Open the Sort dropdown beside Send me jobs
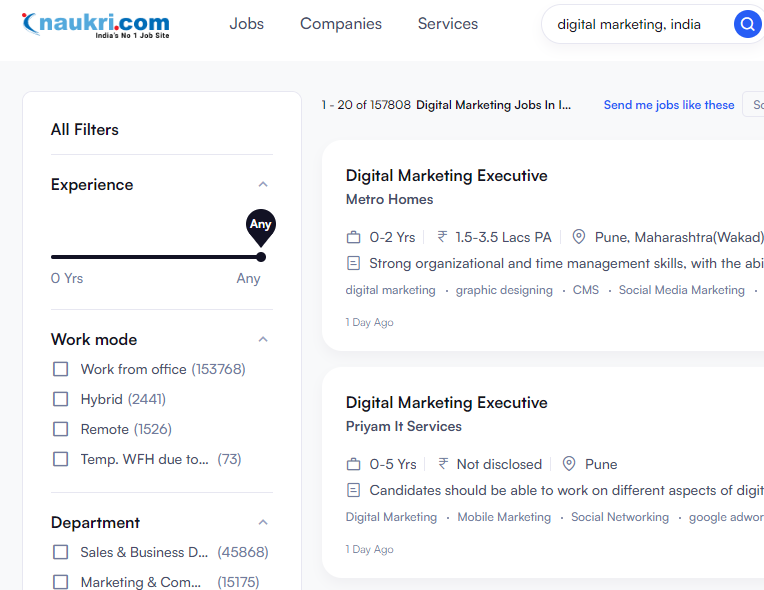This screenshot has height=590, width=764. tap(753, 104)
